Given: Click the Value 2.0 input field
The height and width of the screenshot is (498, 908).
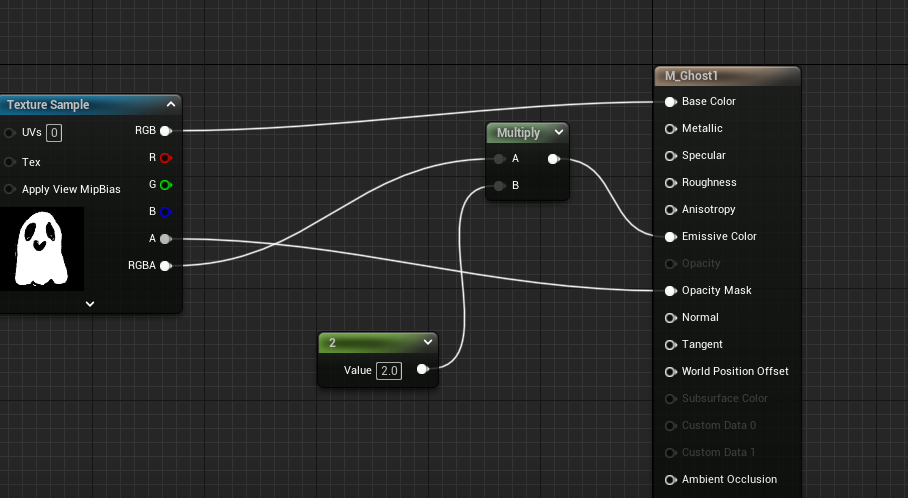Looking at the screenshot, I should coord(388,371).
